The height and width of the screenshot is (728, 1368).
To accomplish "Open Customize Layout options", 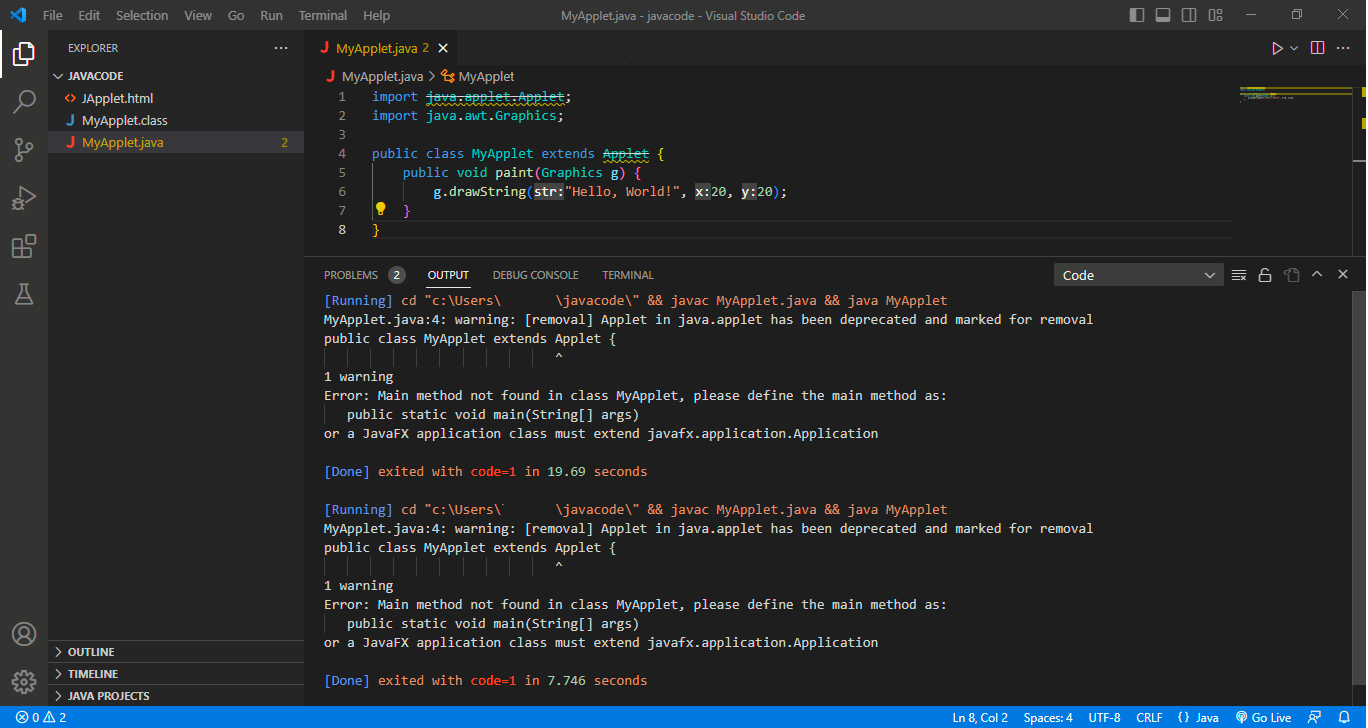I will coord(1215,15).
